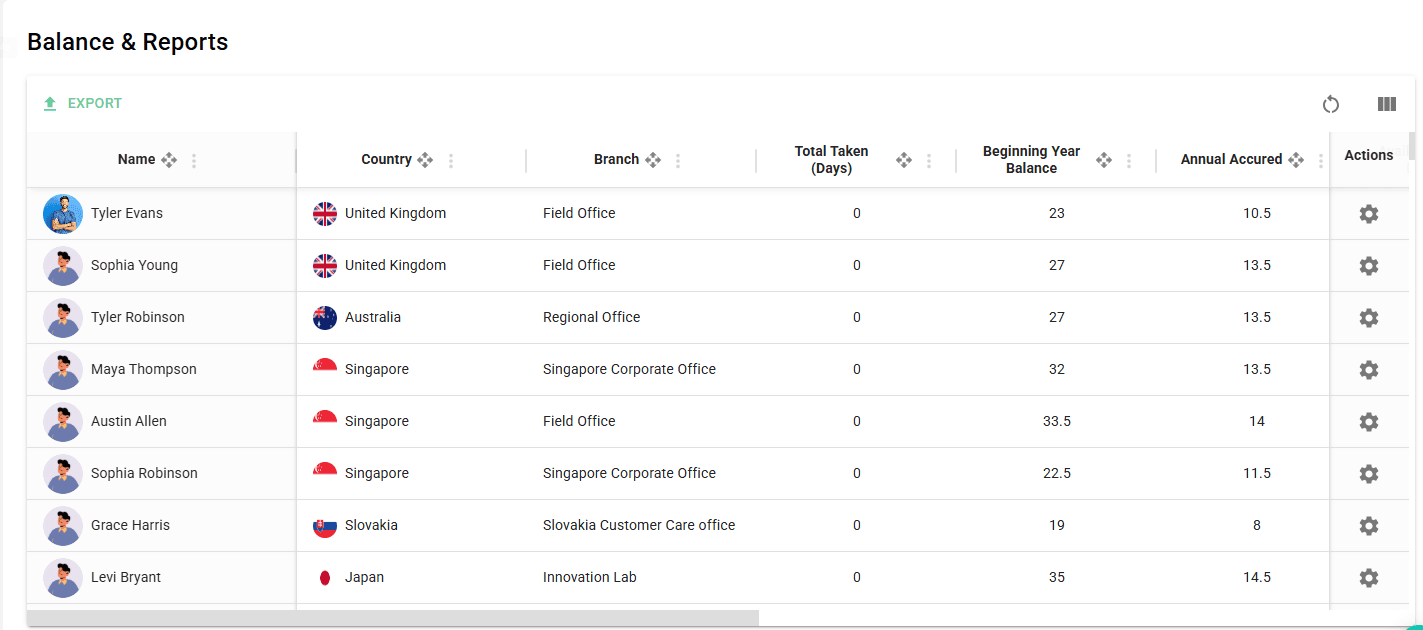Open settings gear for Sophia Young
This screenshot has height=630, width=1423.
(1368, 266)
